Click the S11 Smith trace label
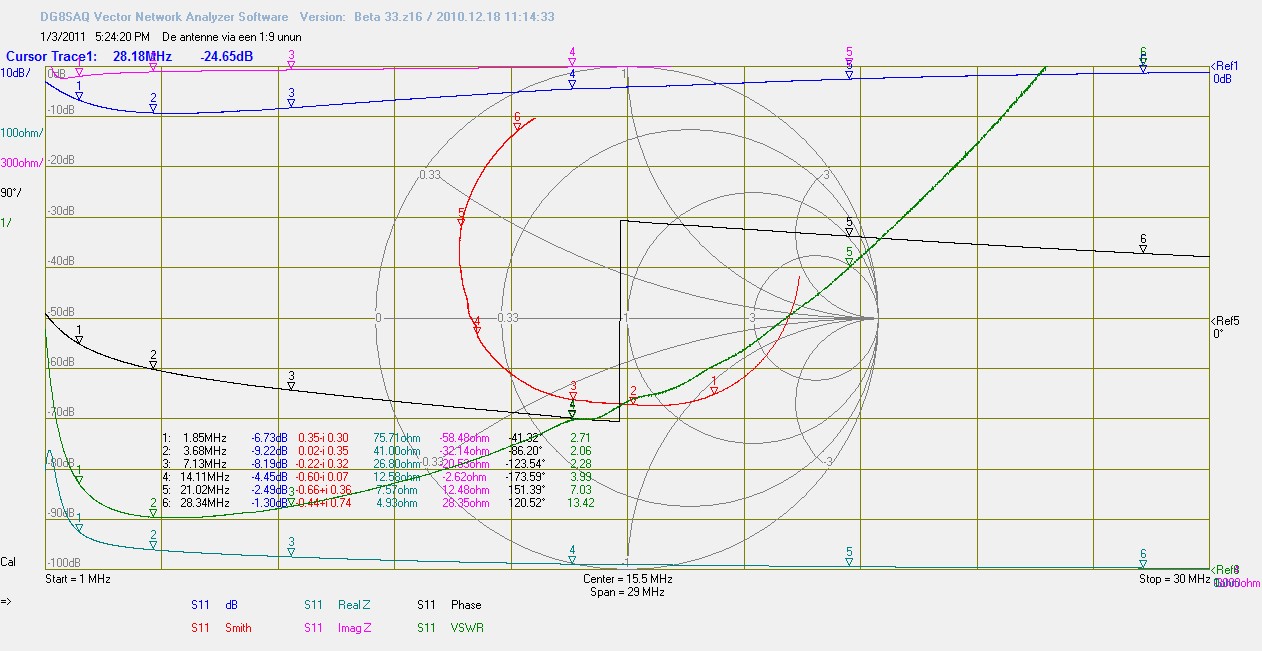The image size is (1262, 651). point(221,628)
